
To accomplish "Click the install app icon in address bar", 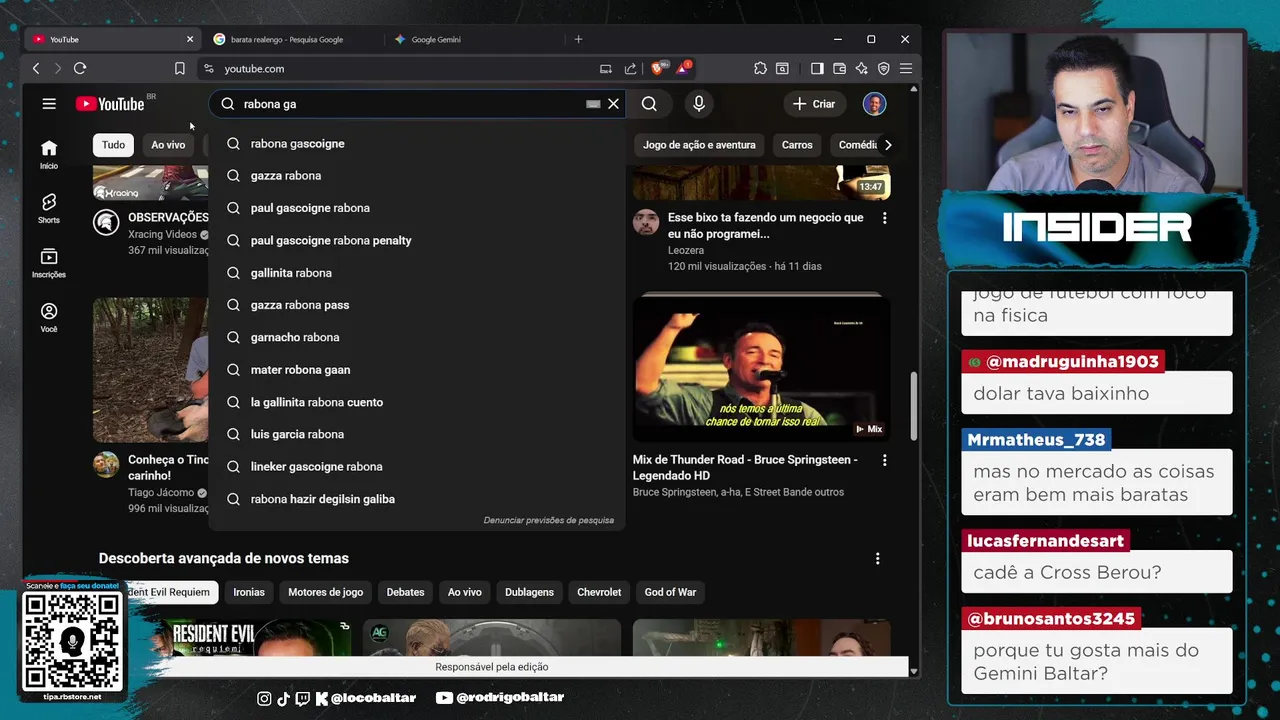I will (605, 69).
